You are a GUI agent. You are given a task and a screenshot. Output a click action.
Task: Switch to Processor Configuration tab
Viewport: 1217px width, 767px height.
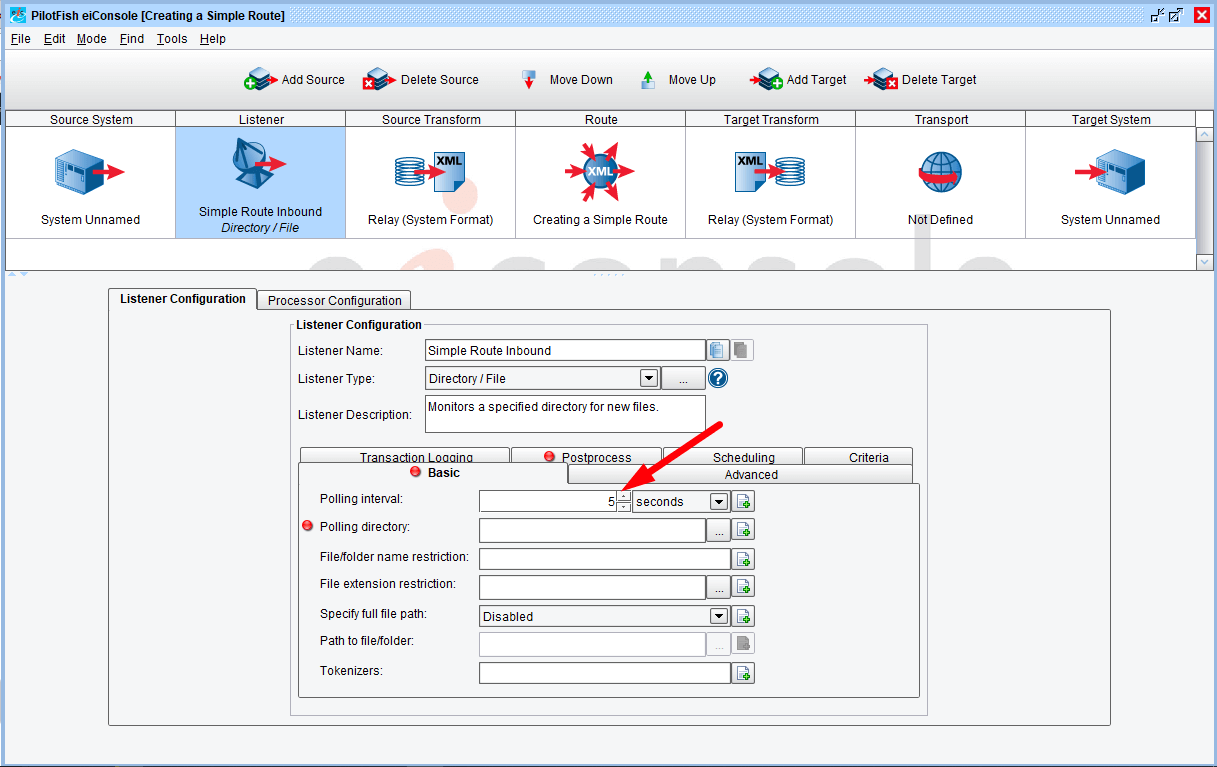[x=334, y=300]
